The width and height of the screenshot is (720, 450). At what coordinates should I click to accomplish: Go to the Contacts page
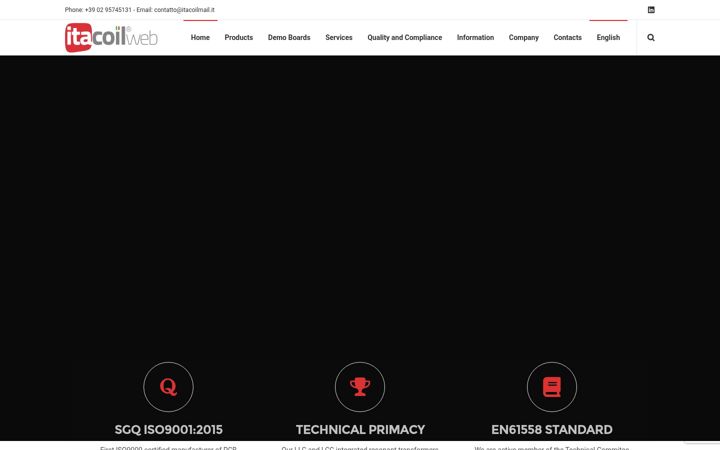click(x=568, y=38)
